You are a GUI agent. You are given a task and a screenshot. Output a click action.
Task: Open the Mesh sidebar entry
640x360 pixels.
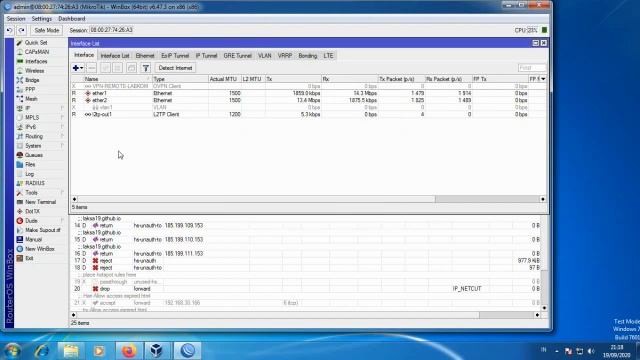(31, 99)
